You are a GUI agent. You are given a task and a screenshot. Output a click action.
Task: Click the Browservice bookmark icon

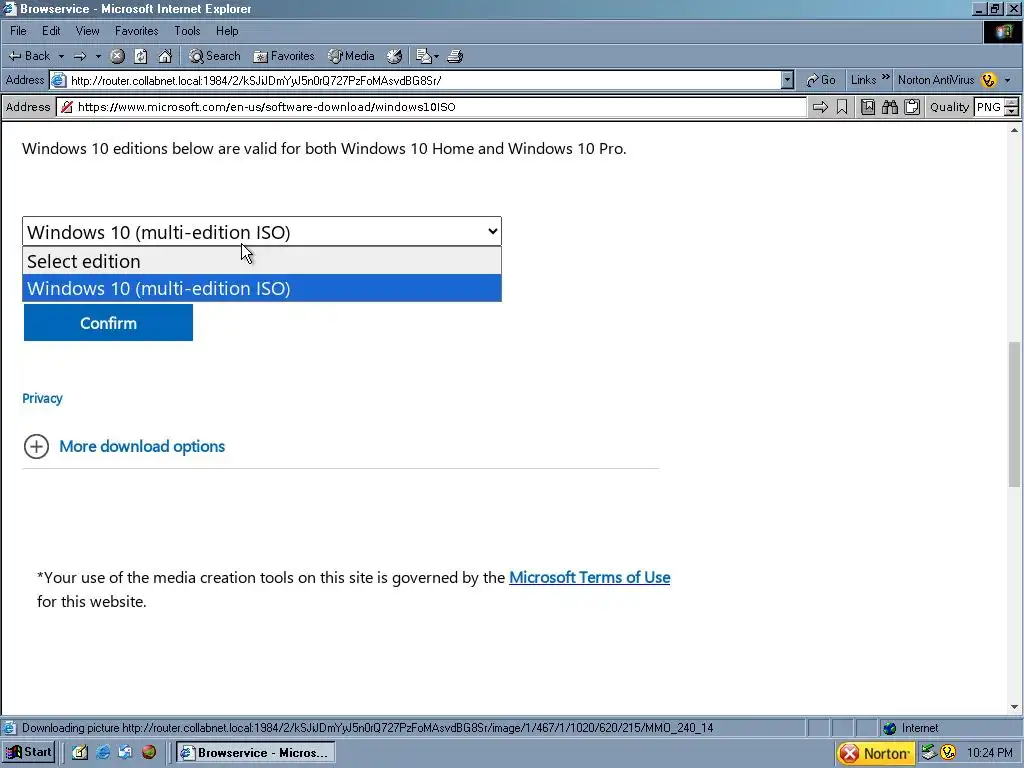(842, 107)
